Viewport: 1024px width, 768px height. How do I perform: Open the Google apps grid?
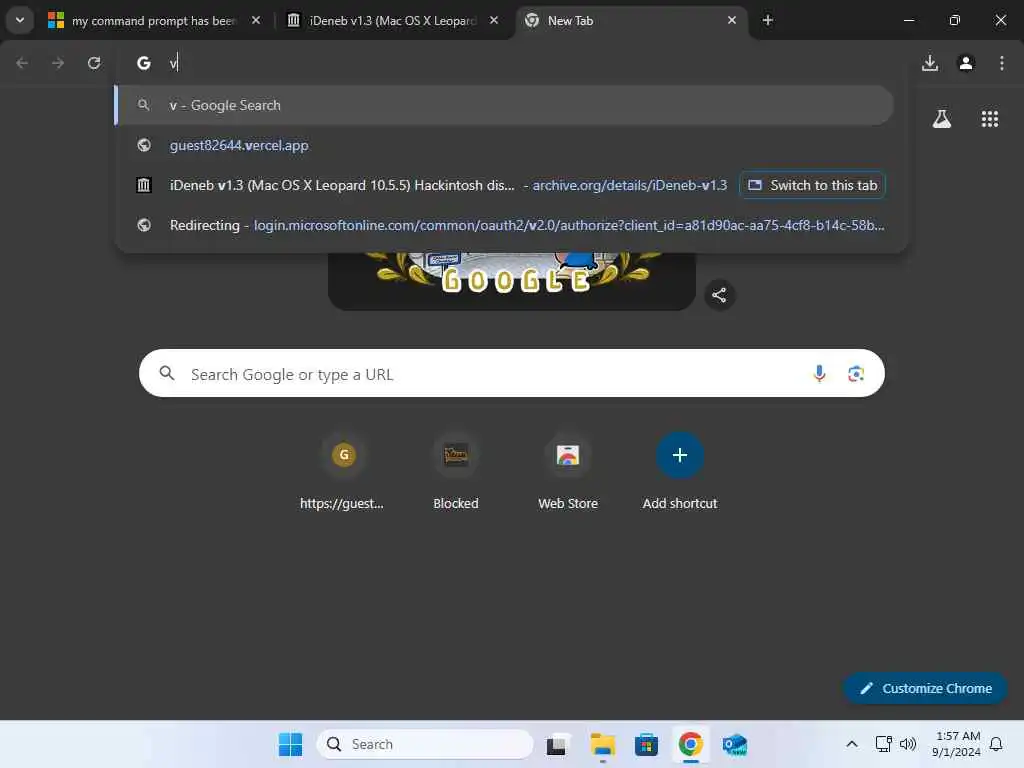[990, 119]
